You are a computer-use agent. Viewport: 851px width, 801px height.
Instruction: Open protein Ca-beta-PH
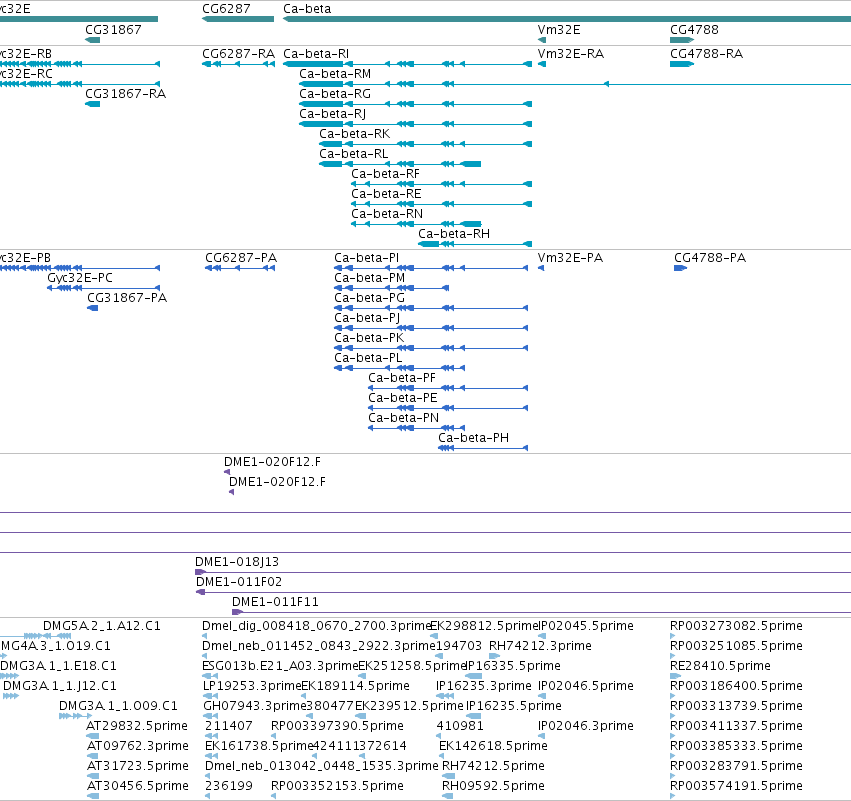point(473,438)
